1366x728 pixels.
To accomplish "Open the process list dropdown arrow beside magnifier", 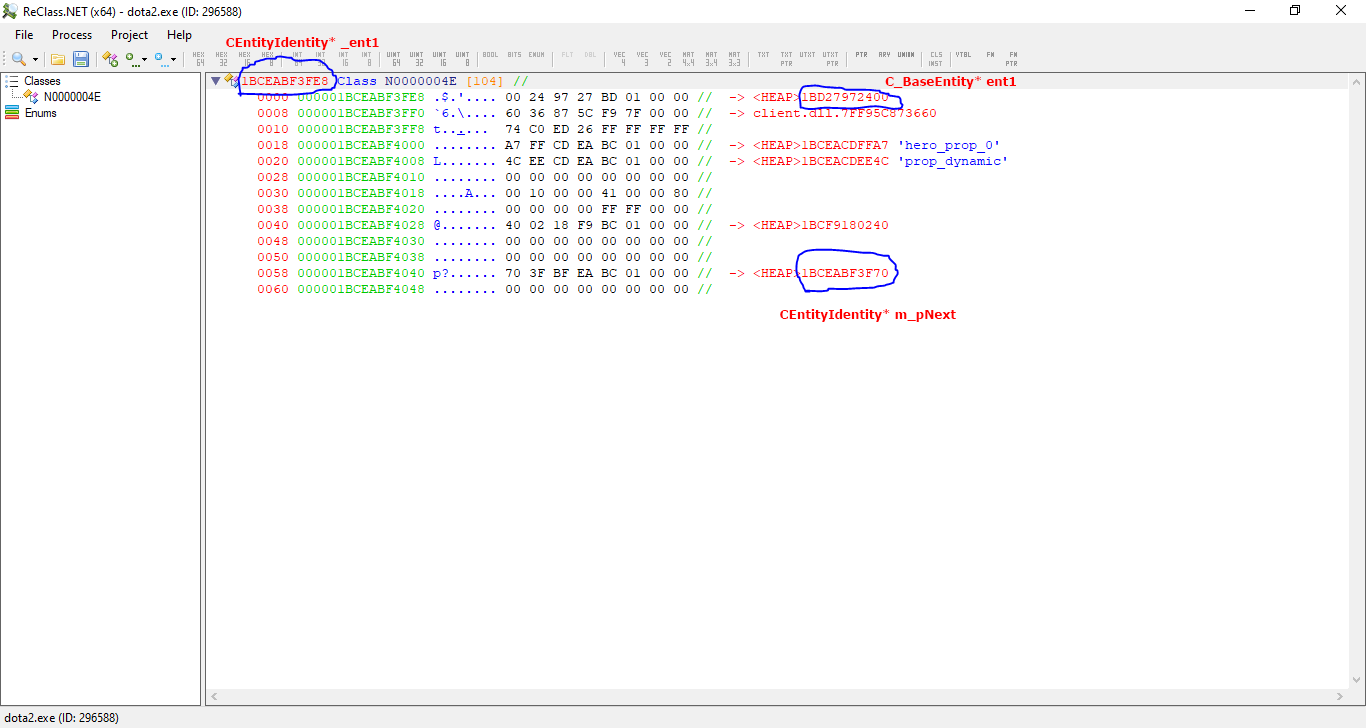I will (35, 59).
